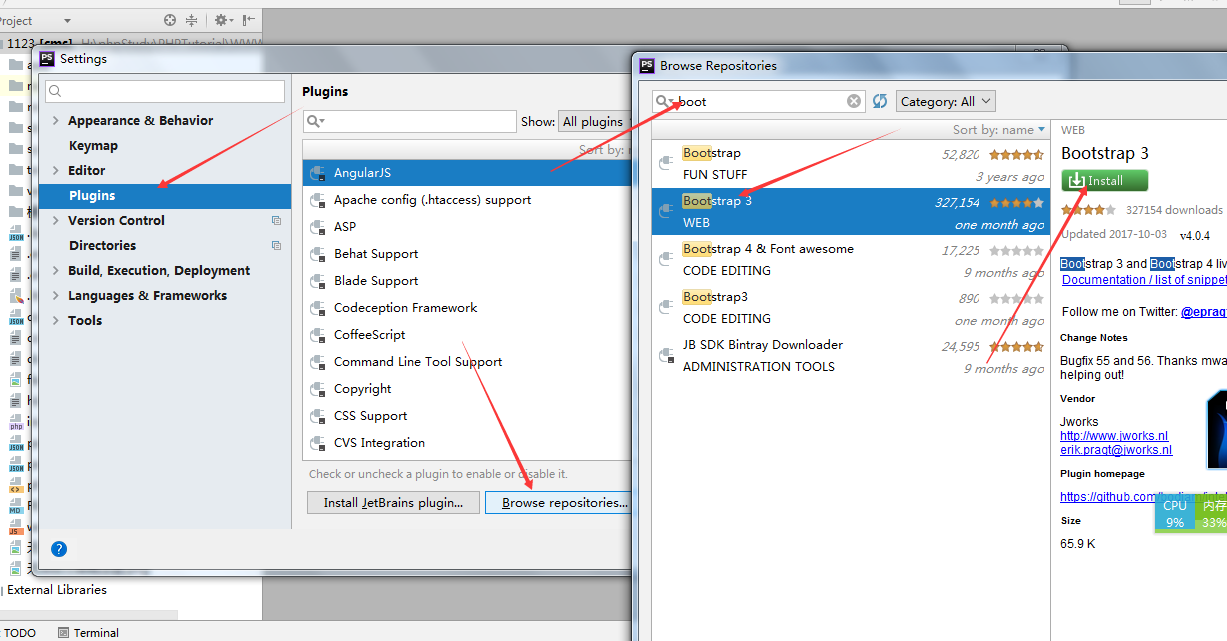Click the 'boot' search field in Browse Repositories
Viewport: 1227px width, 641px height.
pos(758,101)
